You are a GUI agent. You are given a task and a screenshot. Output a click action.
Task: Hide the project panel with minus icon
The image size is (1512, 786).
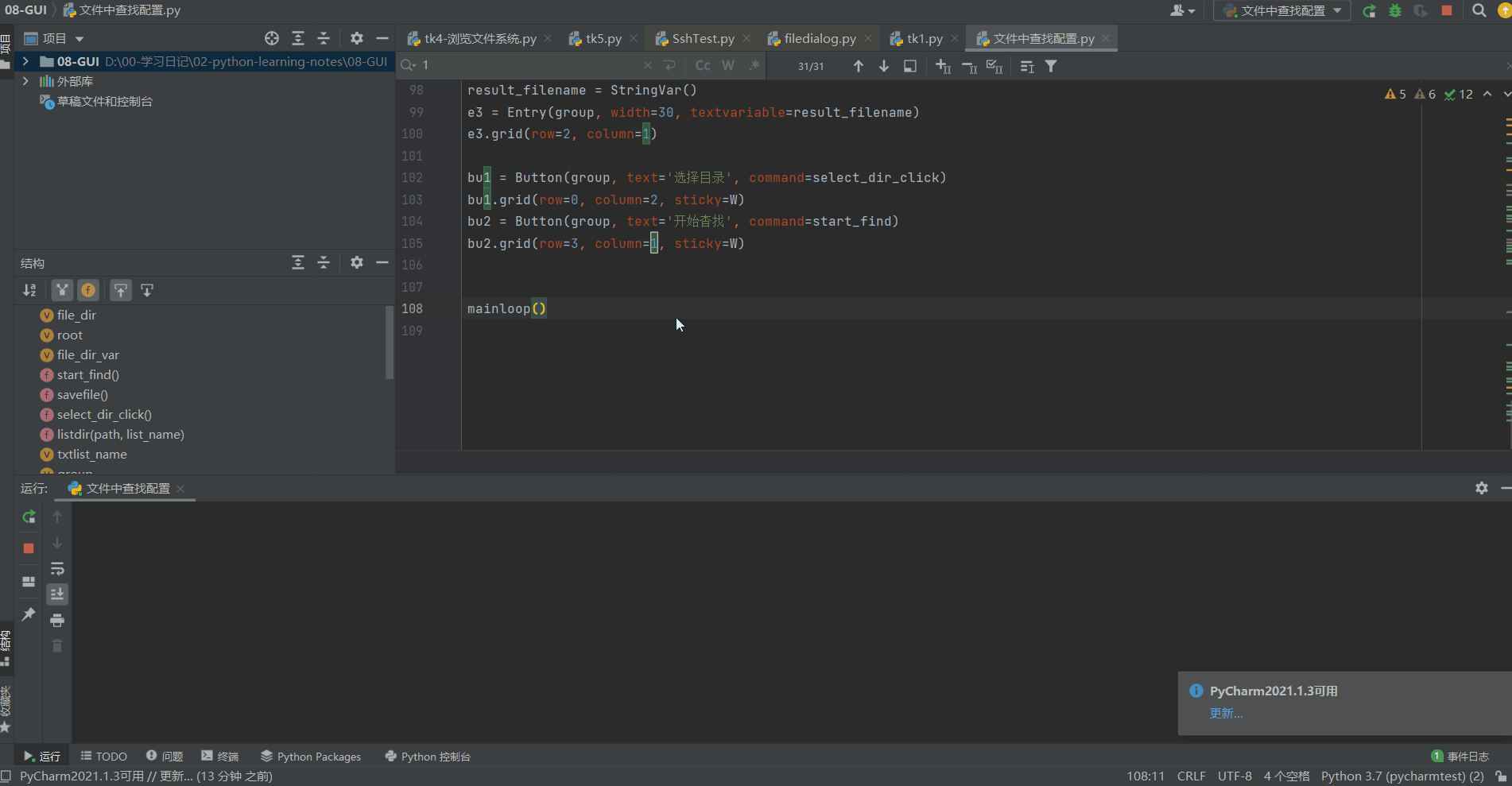(382, 38)
